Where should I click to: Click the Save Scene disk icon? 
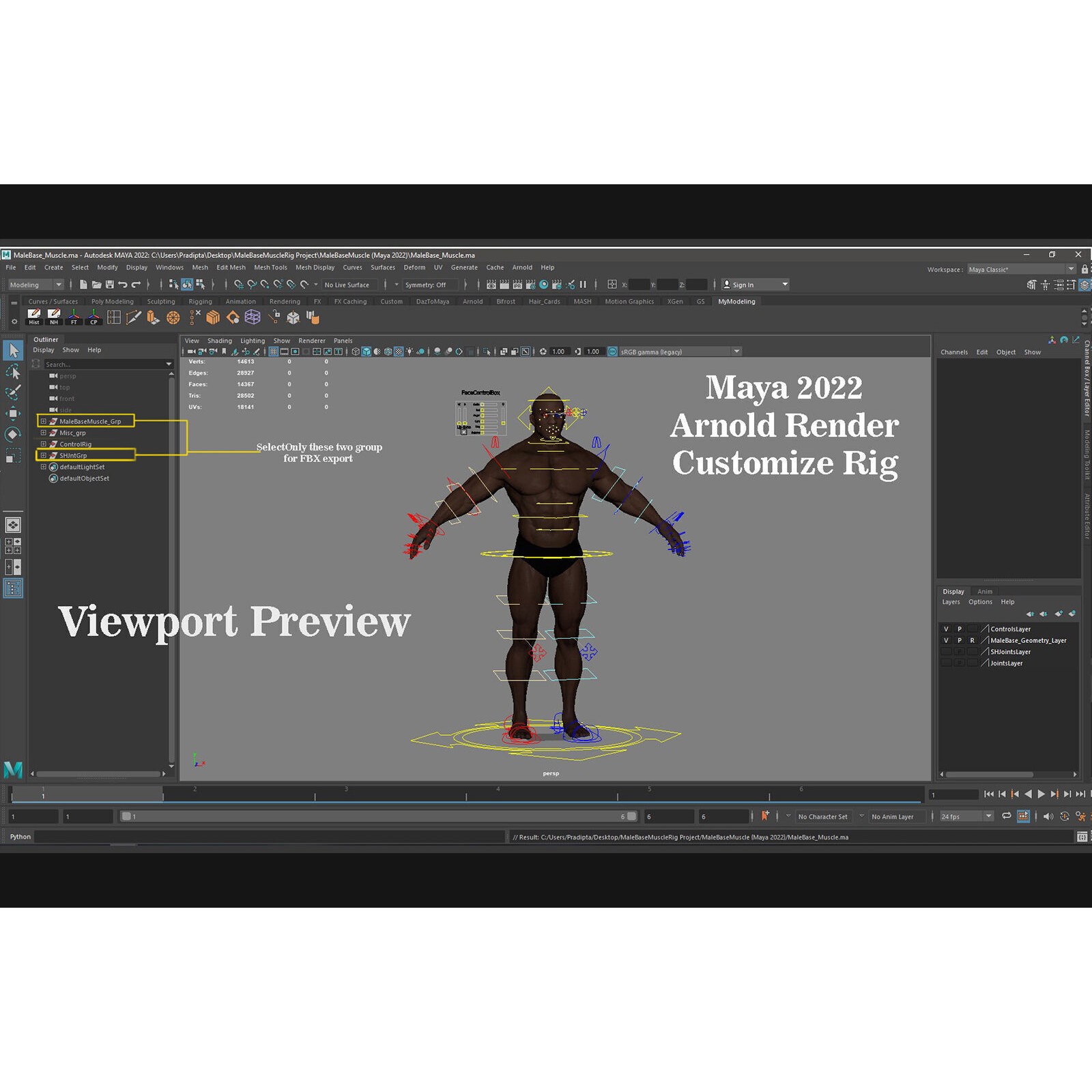[109, 285]
